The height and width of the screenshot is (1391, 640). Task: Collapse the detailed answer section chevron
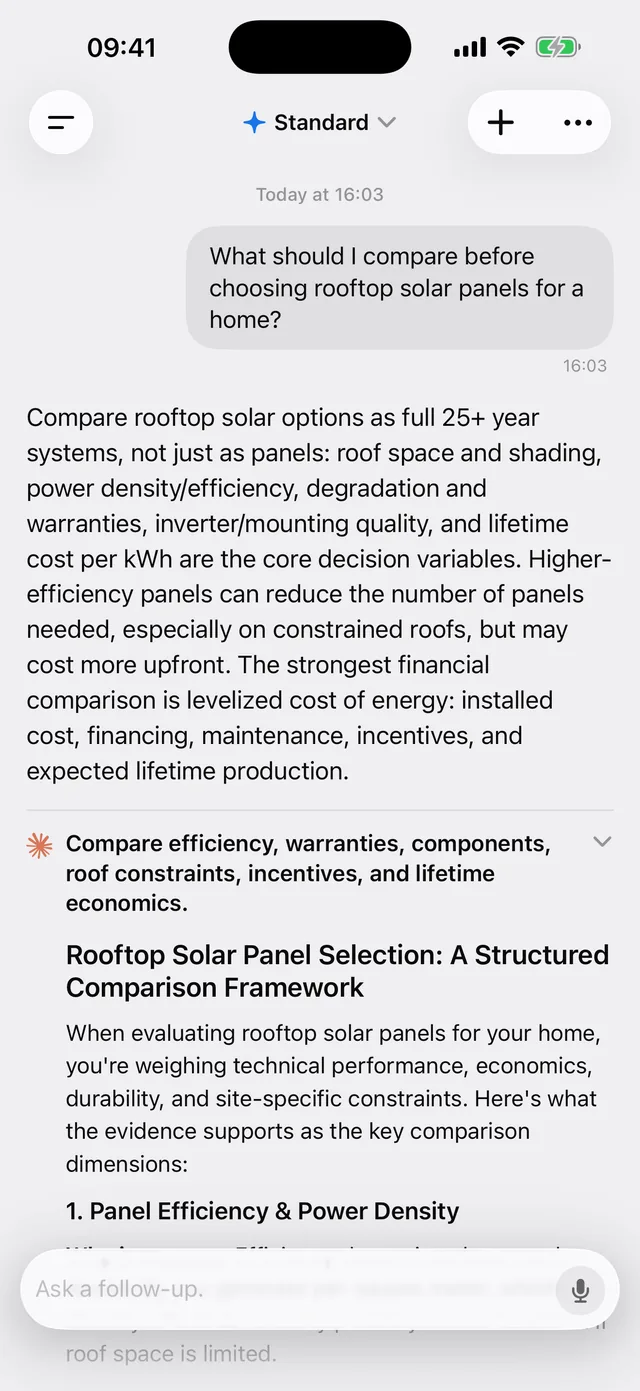point(602,842)
